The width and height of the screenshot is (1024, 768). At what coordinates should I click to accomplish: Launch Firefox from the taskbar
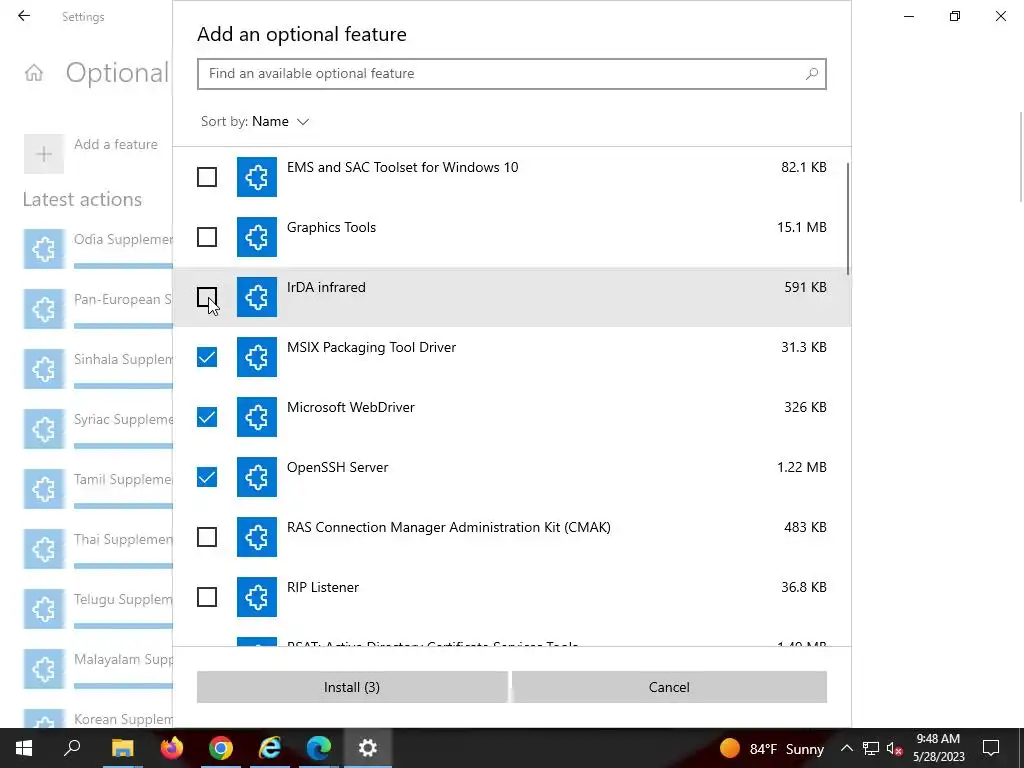[x=172, y=748]
